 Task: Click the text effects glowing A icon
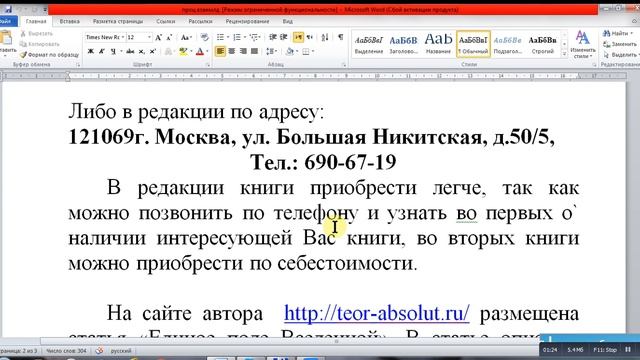[168, 51]
